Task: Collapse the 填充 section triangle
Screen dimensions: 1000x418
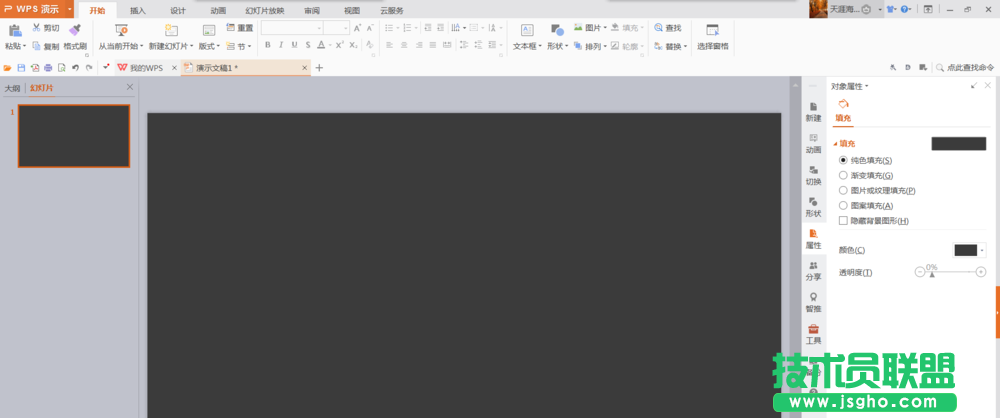Action: [835, 143]
